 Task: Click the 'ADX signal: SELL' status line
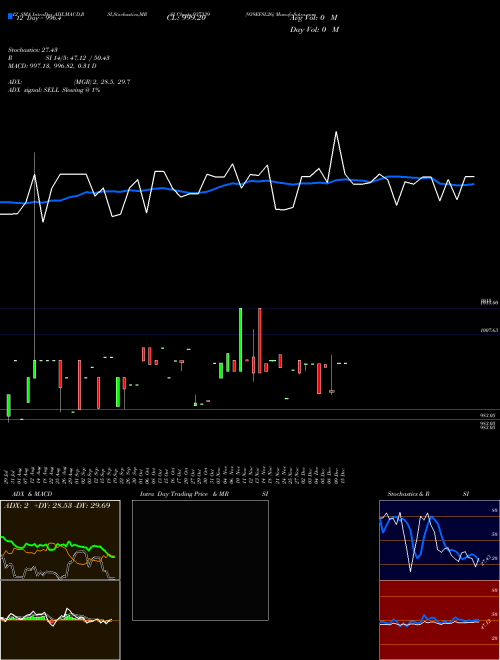click(x=54, y=90)
